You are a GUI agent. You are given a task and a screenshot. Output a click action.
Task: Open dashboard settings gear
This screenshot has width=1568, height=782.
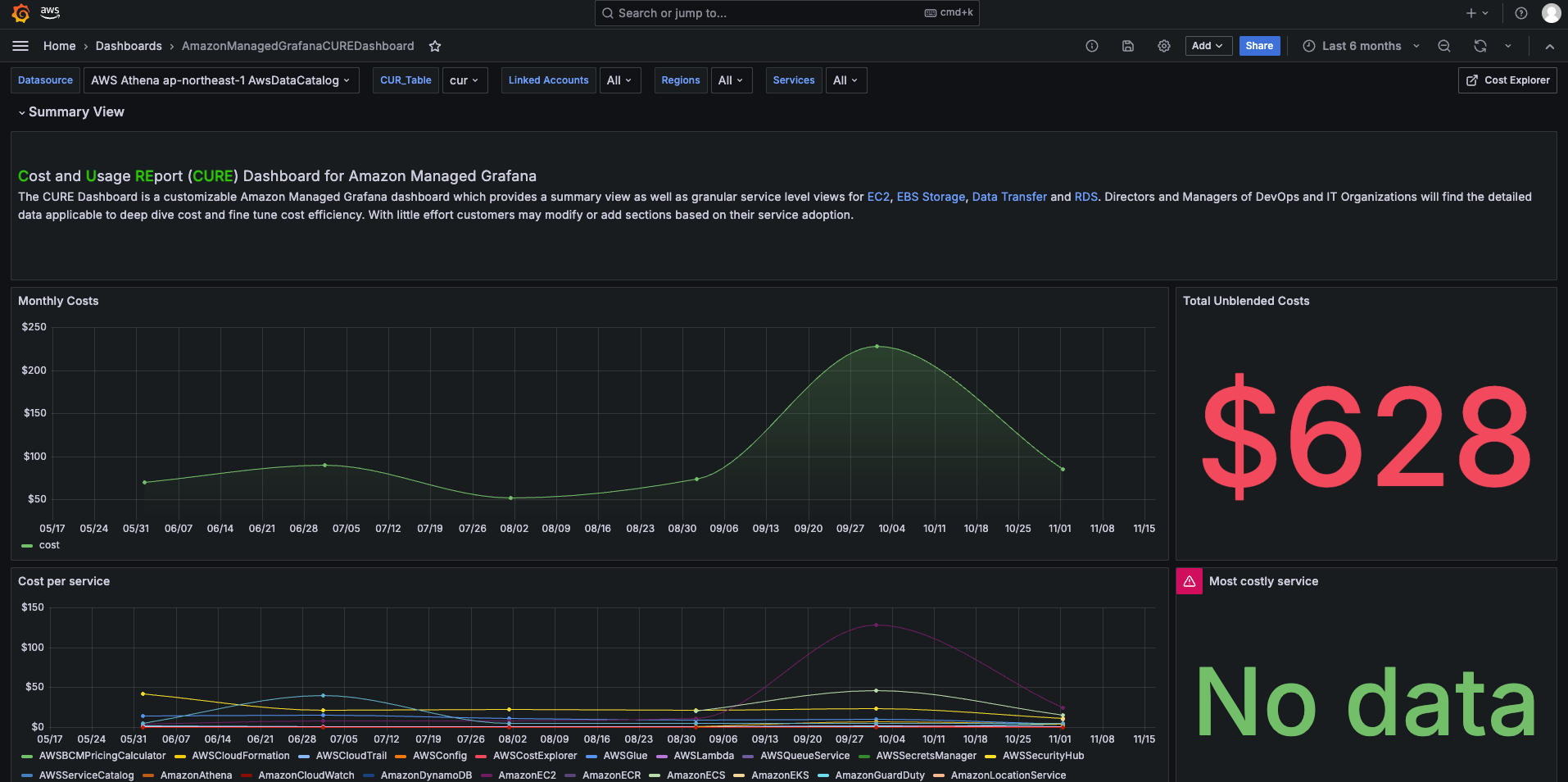pyautogui.click(x=1163, y=46)
